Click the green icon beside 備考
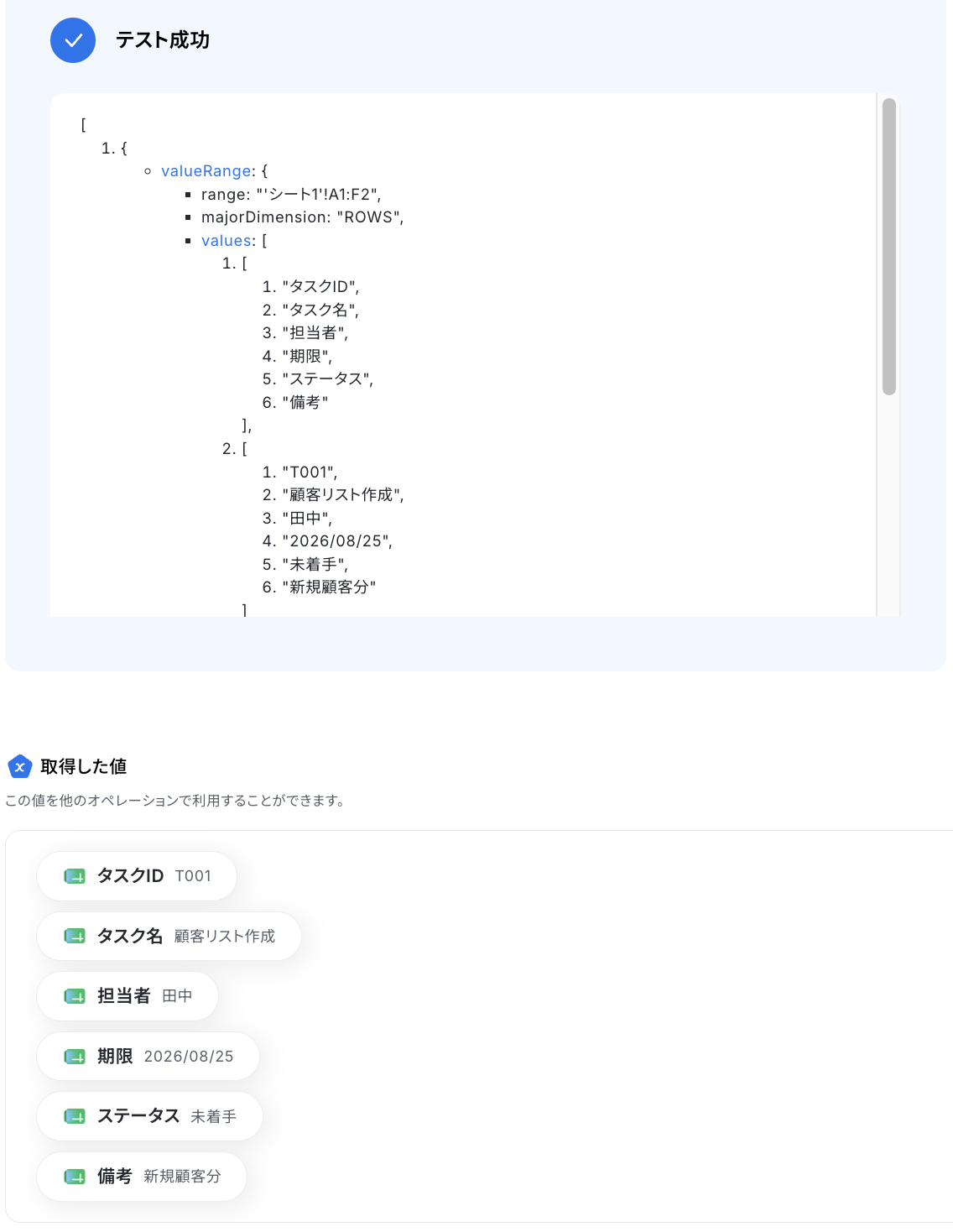 (x=75, y=1177)
